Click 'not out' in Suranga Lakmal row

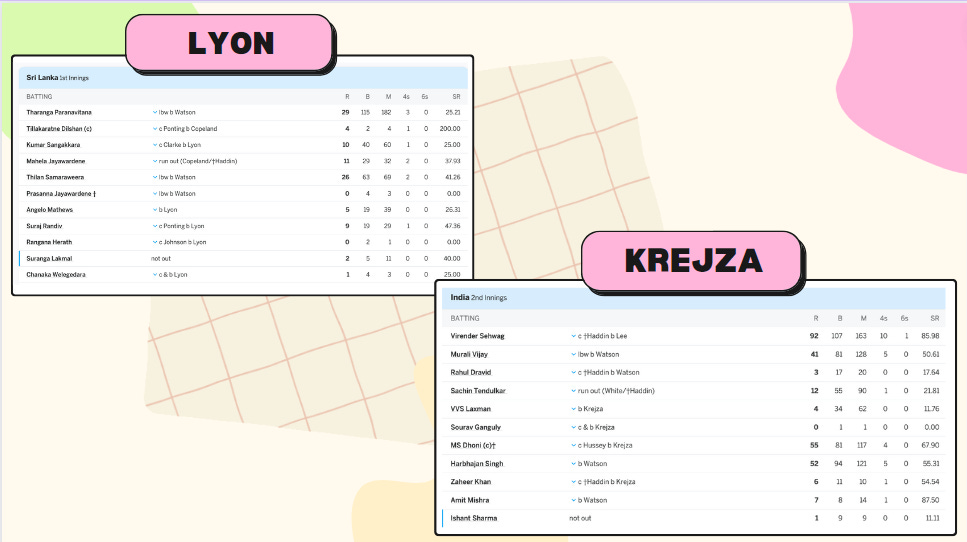pos(161,258)
